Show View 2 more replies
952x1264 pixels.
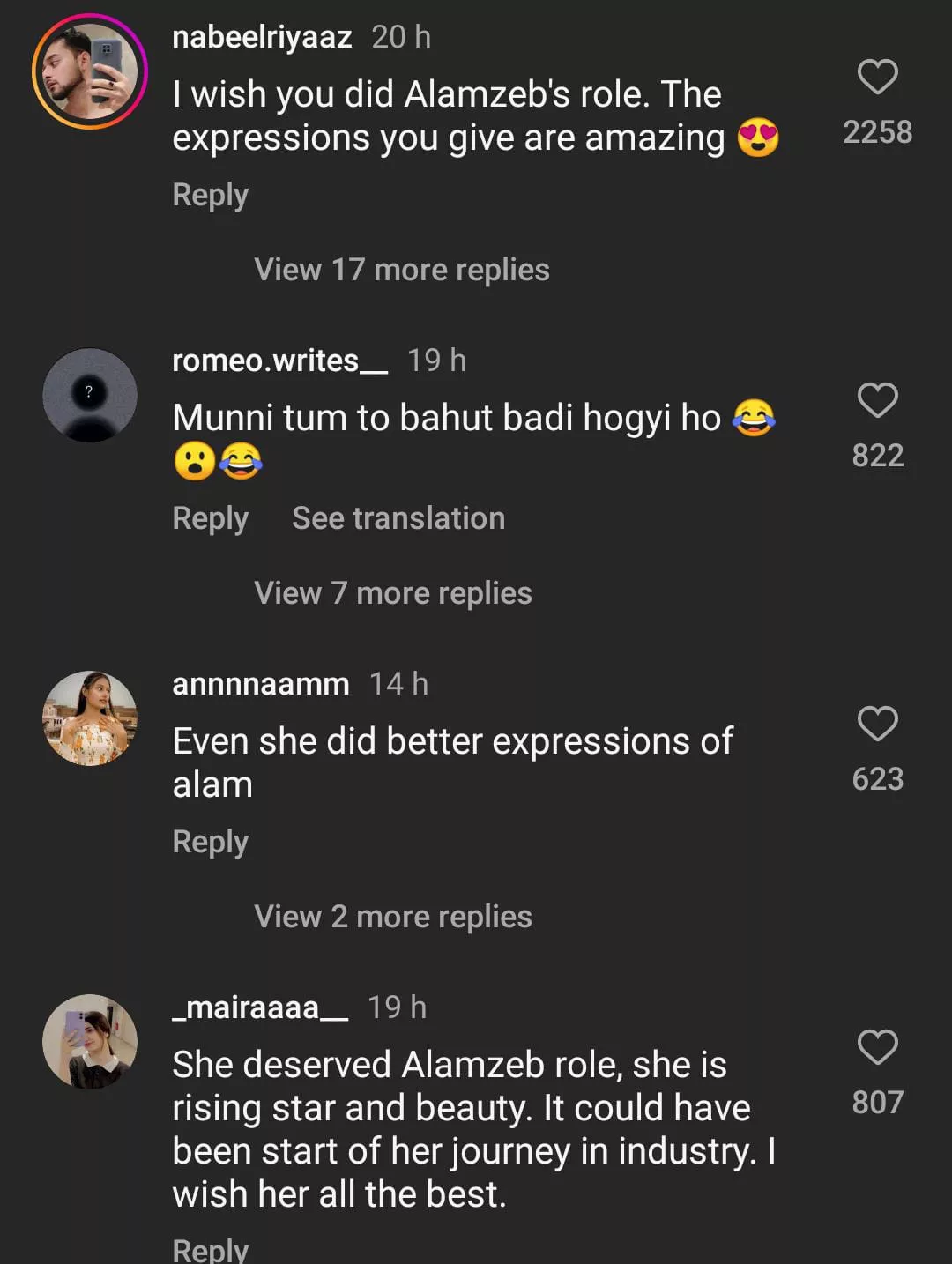point(392,917)
